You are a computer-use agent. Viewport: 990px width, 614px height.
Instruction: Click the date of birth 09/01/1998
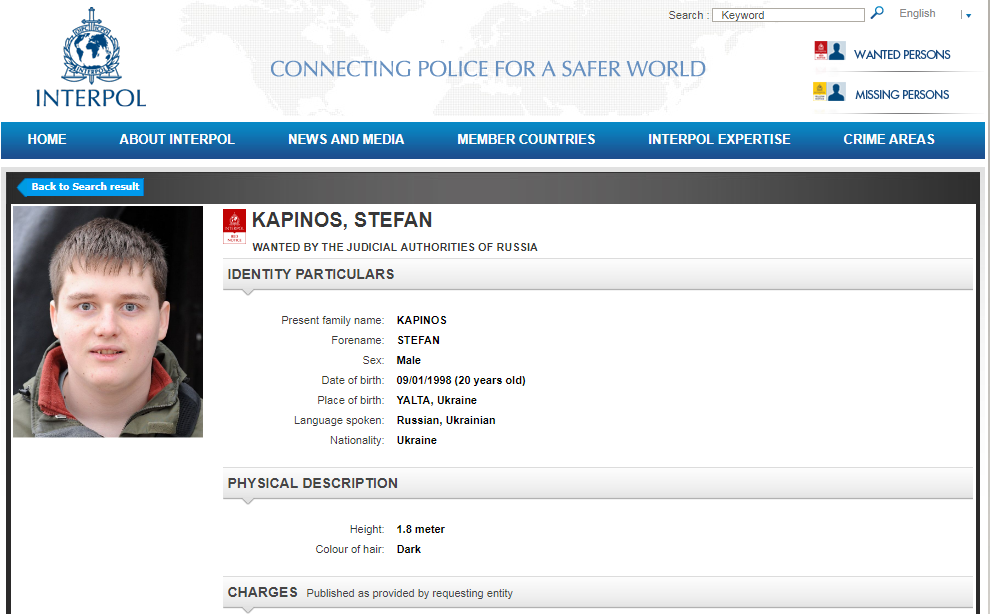click(424, 380)
